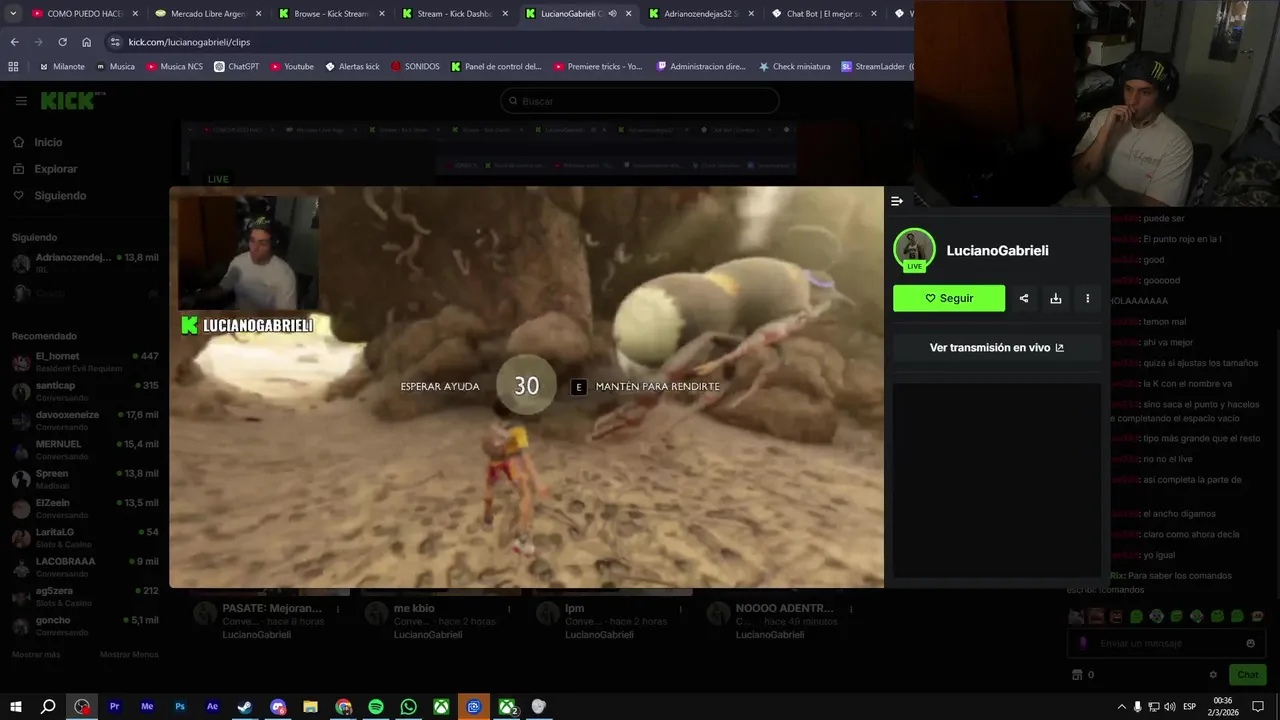The height and width of the screenshot is (720, 1280).
Task: Reload the page
Action: (62, 42)
